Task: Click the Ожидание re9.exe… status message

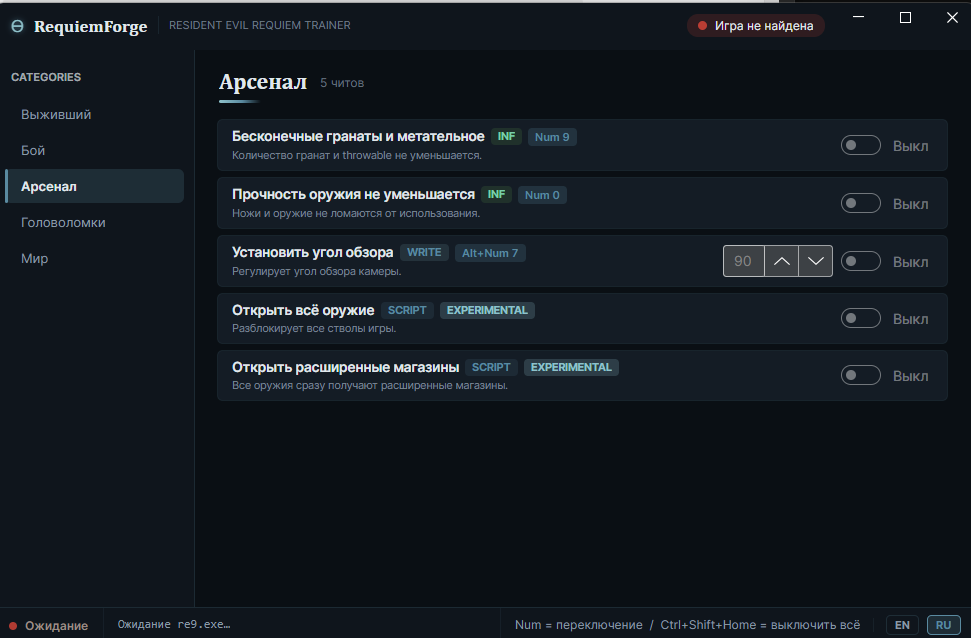Action: 174,624
